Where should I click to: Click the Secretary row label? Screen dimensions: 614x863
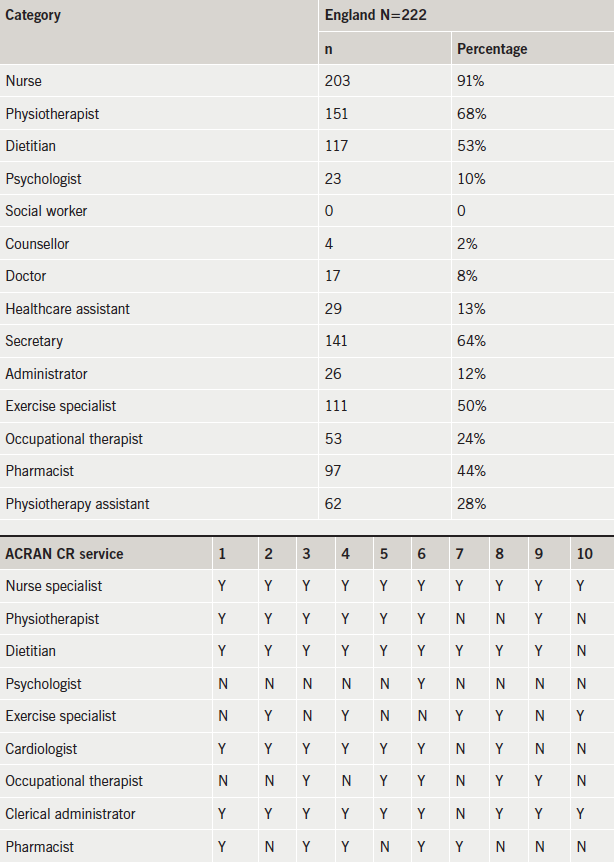tap(34, 341)
